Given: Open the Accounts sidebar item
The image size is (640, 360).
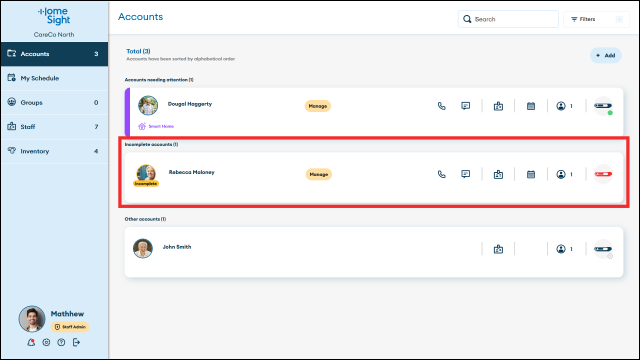Looking at the screenshot, I should (54, 54).
